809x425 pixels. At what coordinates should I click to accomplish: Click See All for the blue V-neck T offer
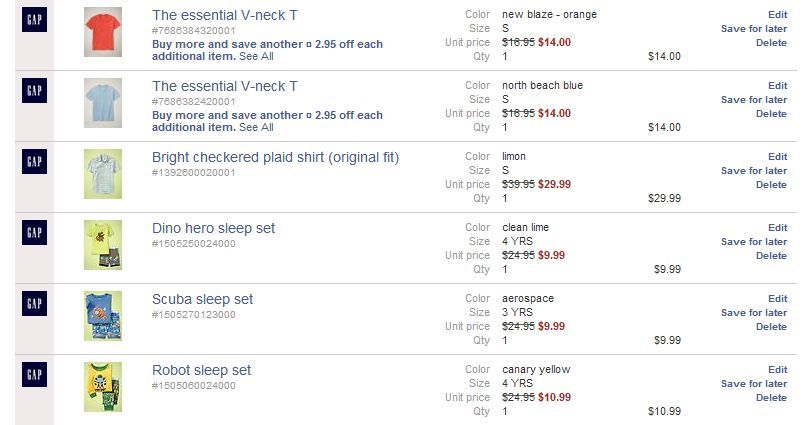pos(256,128)
